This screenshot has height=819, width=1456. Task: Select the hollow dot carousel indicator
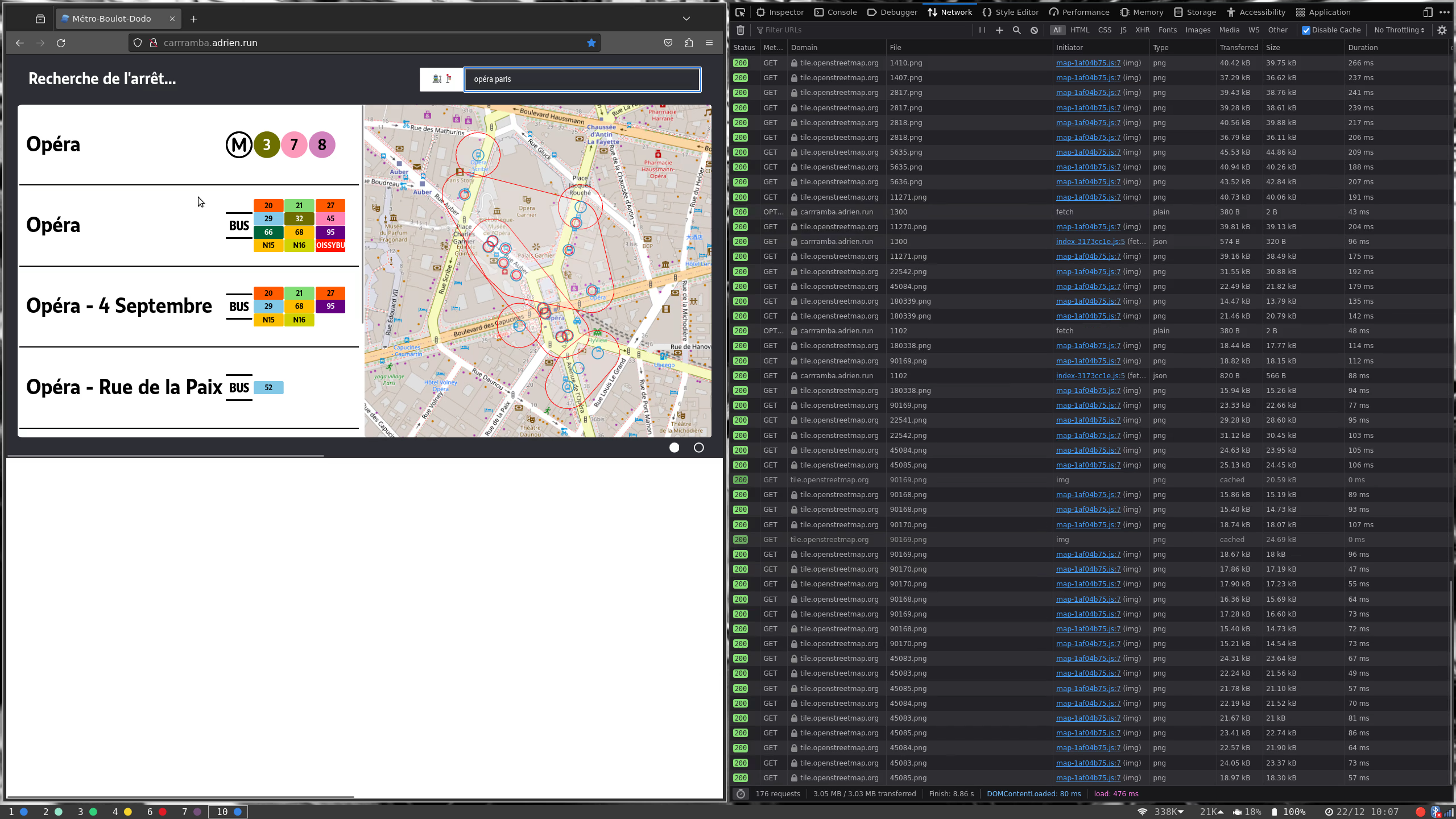698,448
